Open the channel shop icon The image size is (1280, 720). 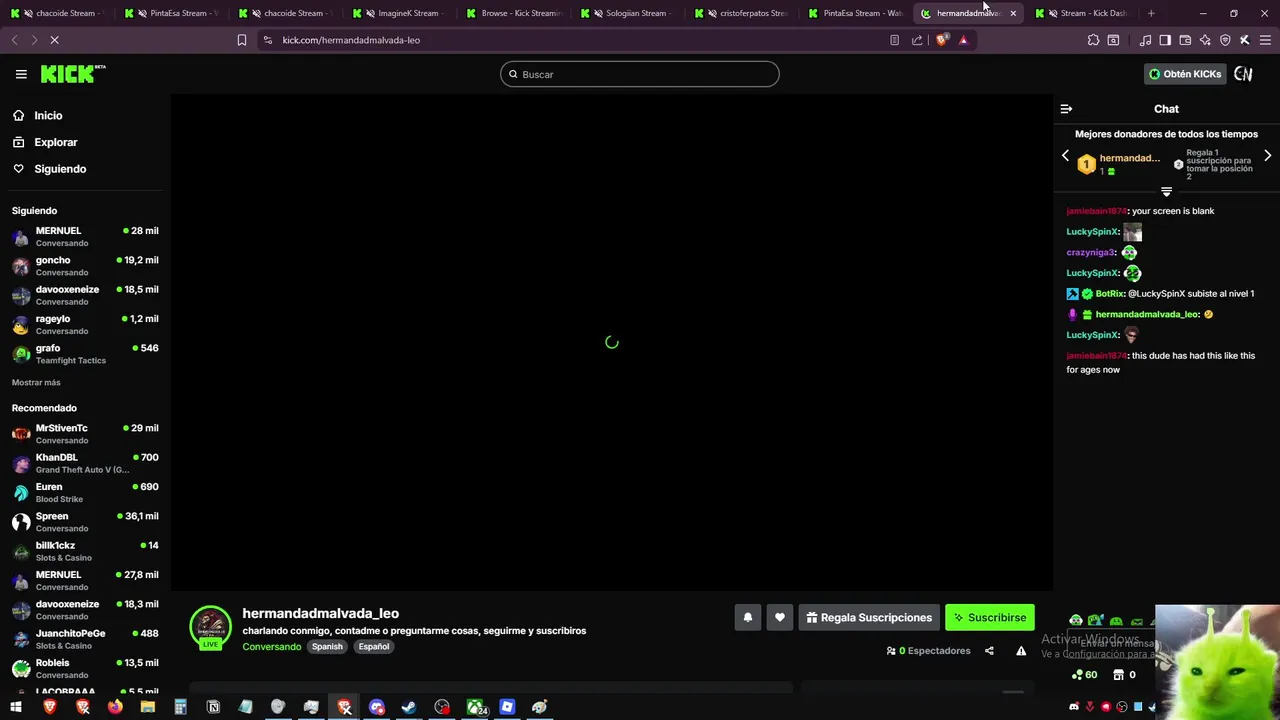pos(1119,675)
